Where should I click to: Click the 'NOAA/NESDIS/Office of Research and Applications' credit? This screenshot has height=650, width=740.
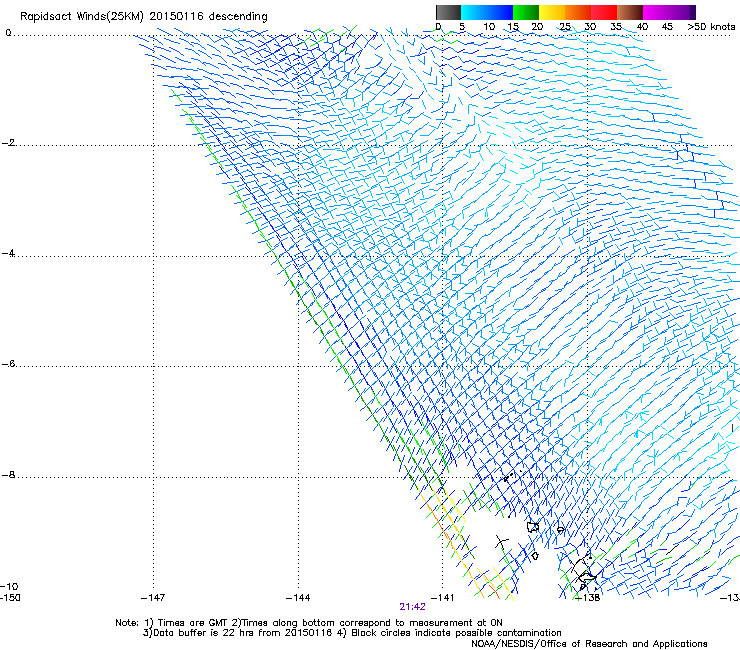point(589,644)
